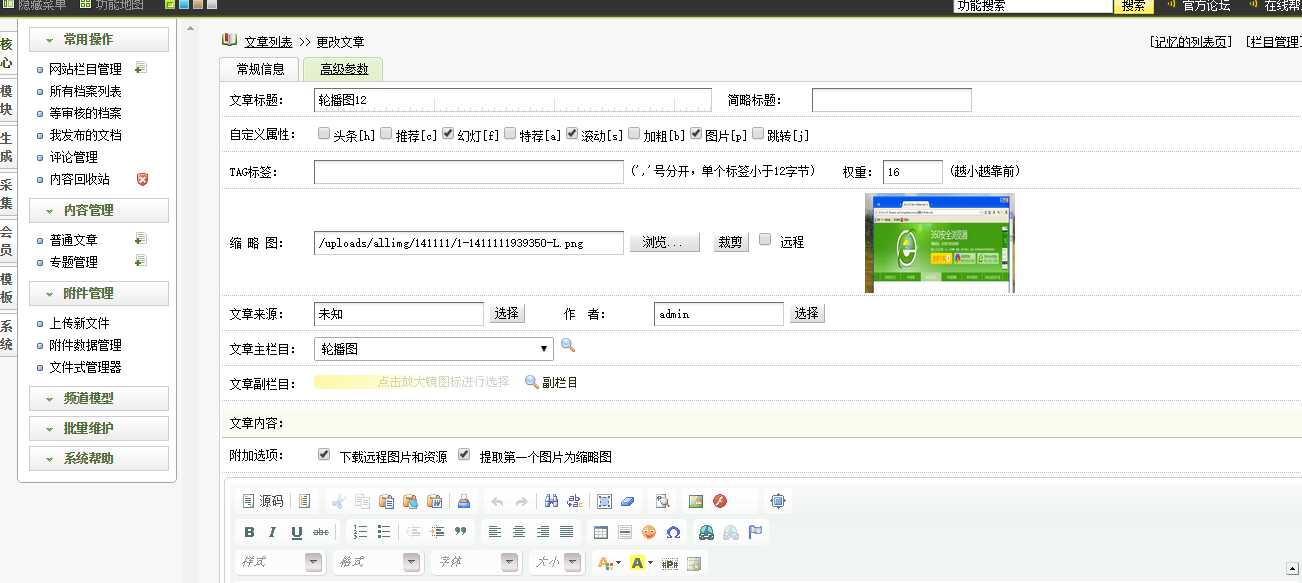Open the 轮播图 main column dropdown
The width and height of the screenshot is (1302, 583).
pos(434,349)
